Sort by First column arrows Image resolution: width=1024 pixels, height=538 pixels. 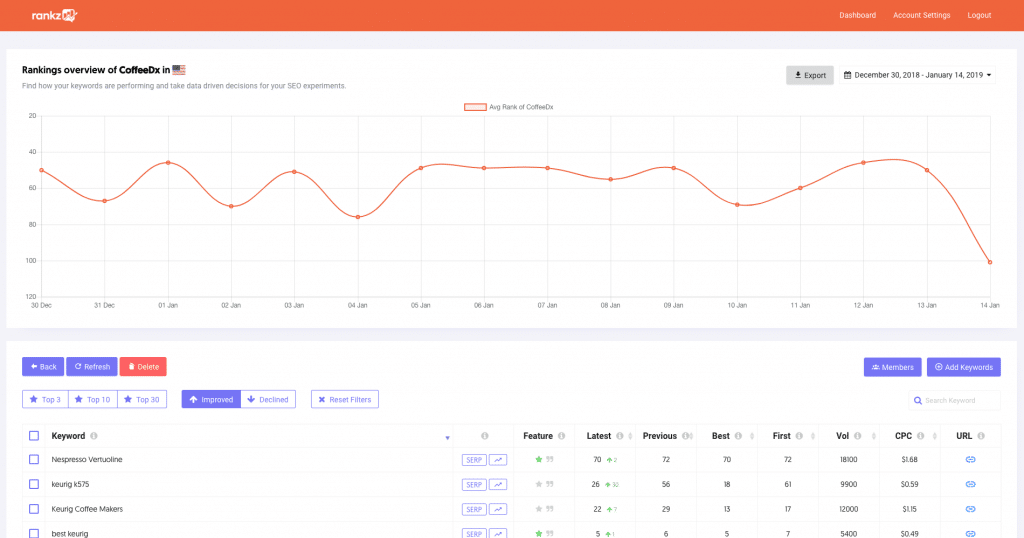point(813,436)
